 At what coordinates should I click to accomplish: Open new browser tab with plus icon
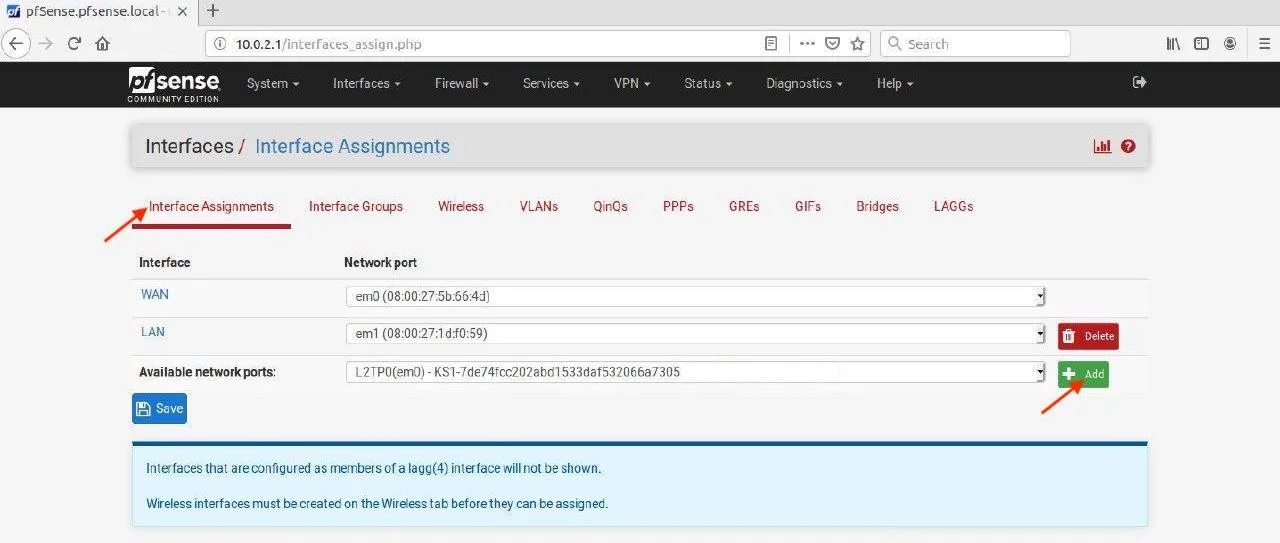[x=212, y=12]
